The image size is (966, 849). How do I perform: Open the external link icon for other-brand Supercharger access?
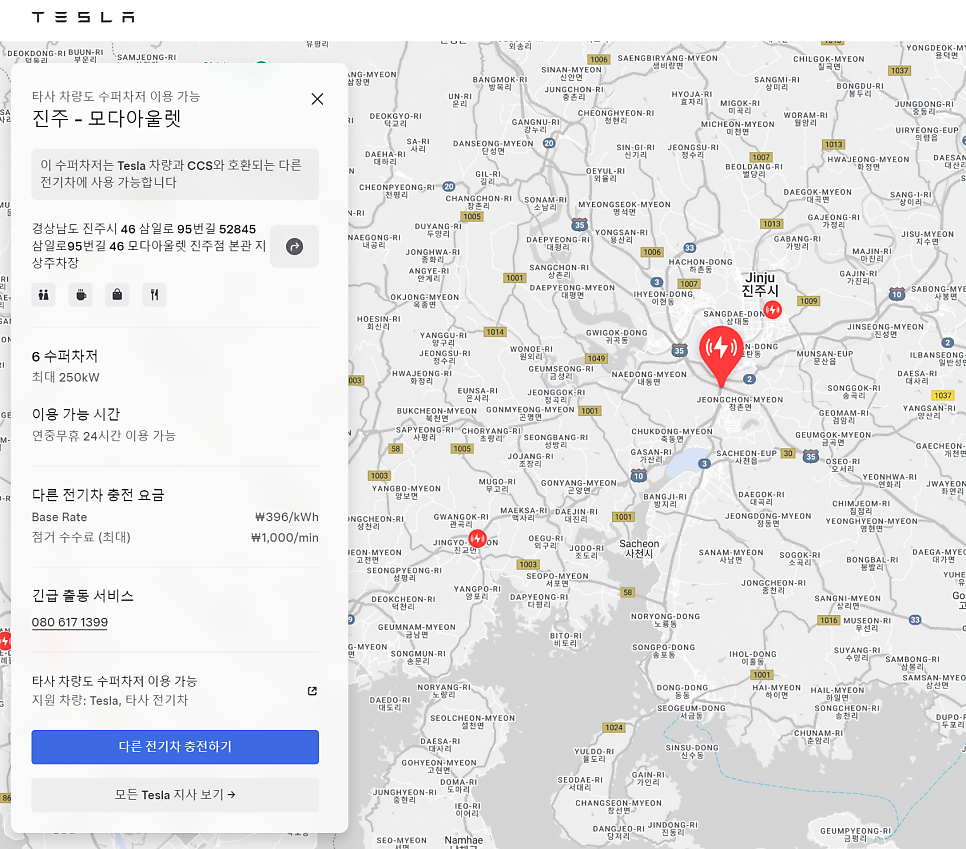tap(312, 691)
